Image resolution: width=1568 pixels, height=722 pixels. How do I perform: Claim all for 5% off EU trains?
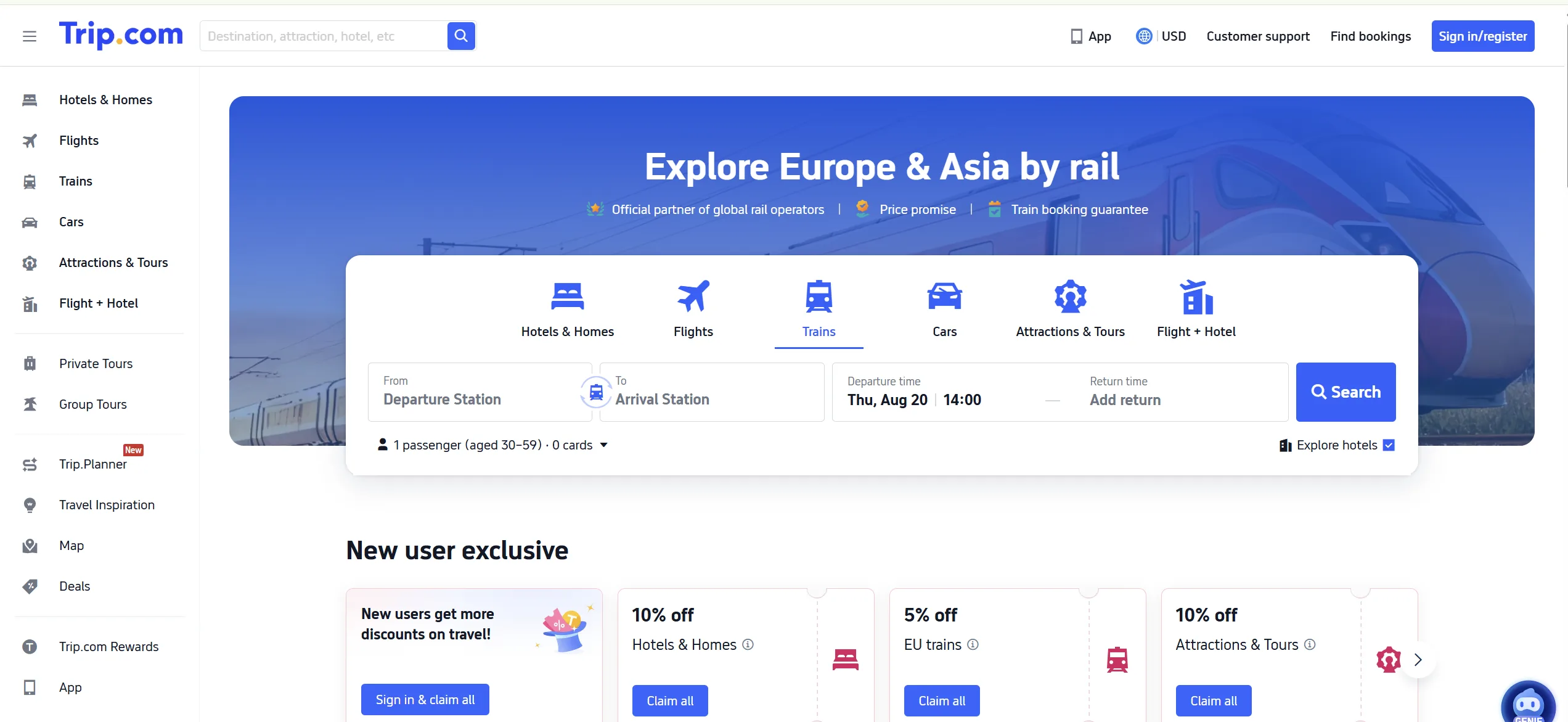click(942, 701)
